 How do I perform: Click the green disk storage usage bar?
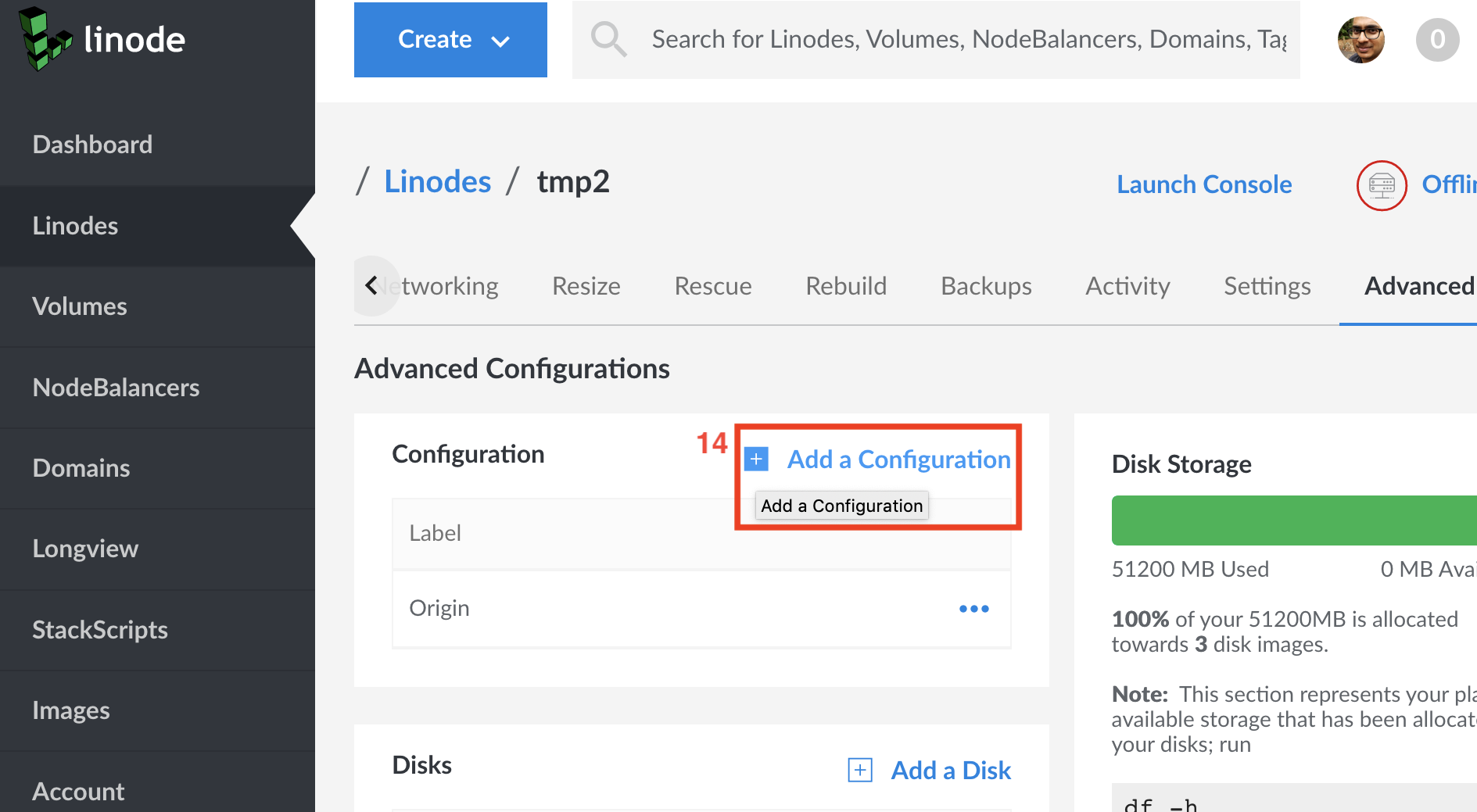1294,520
